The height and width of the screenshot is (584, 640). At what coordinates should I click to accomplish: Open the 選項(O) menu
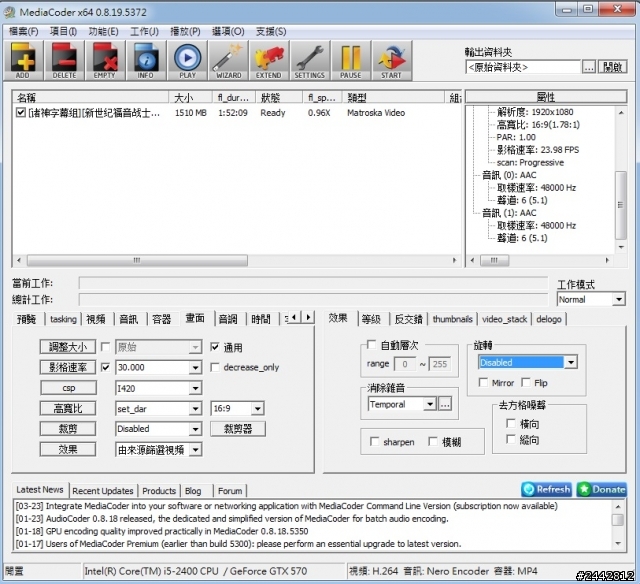(x=228, y=31)
